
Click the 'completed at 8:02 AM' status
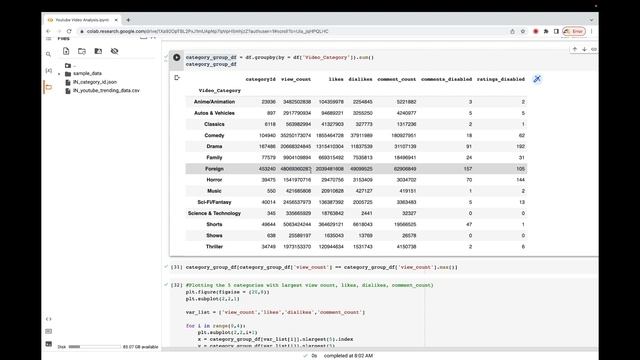348,356
